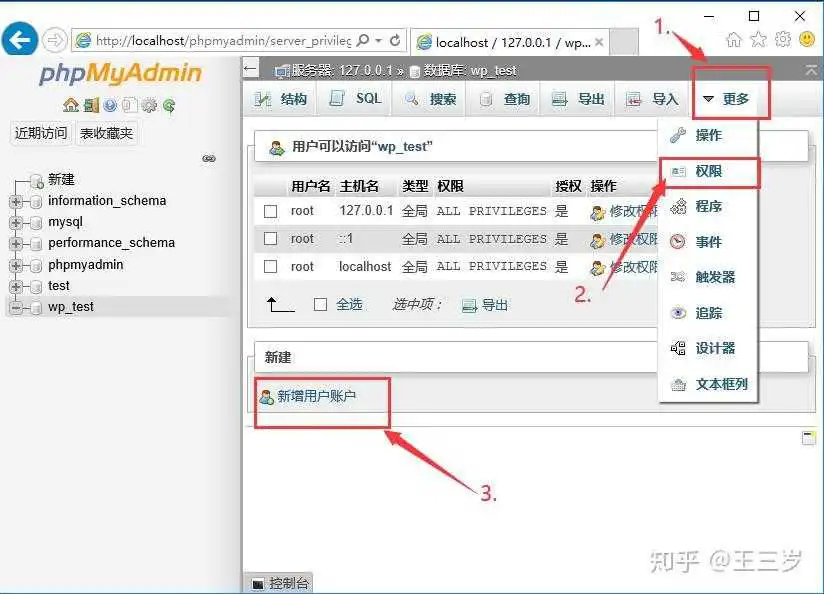Select 触发器 from the dropdown menu
The image size is (824, 594).
pyautogui.click(x=708, y=277)
